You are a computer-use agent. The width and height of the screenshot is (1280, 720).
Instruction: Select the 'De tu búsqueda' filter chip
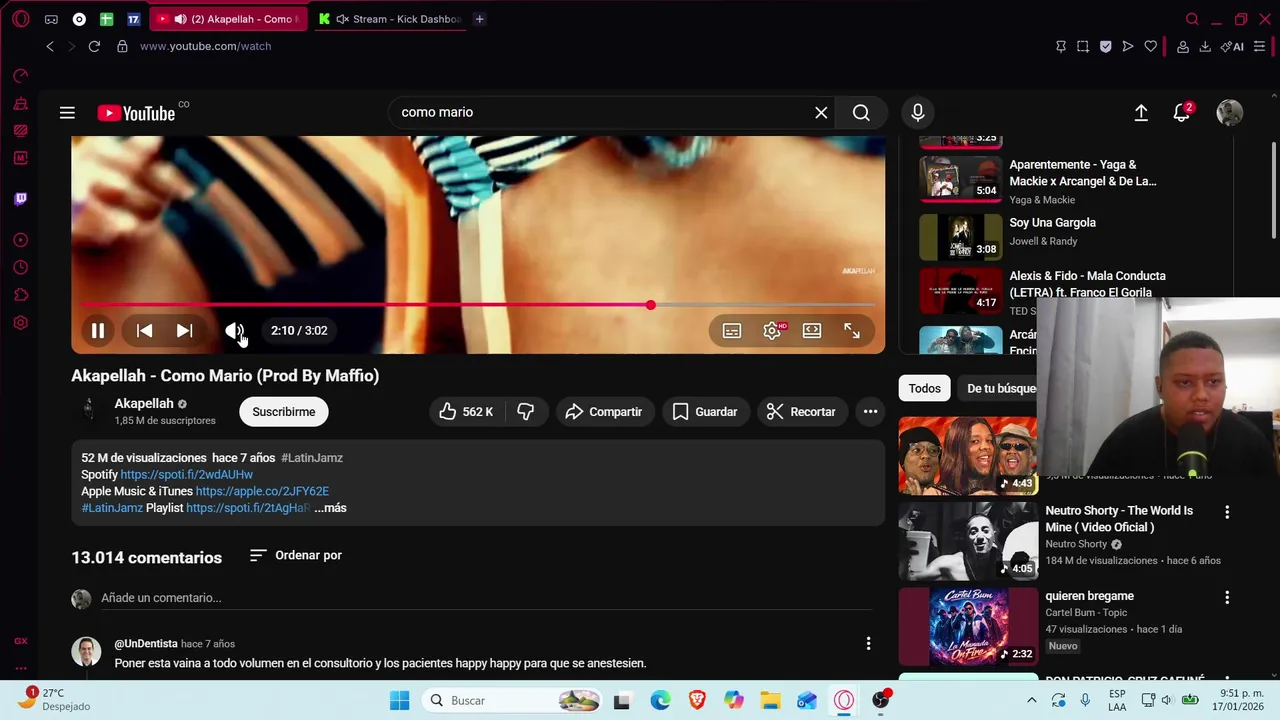(998, 388)
